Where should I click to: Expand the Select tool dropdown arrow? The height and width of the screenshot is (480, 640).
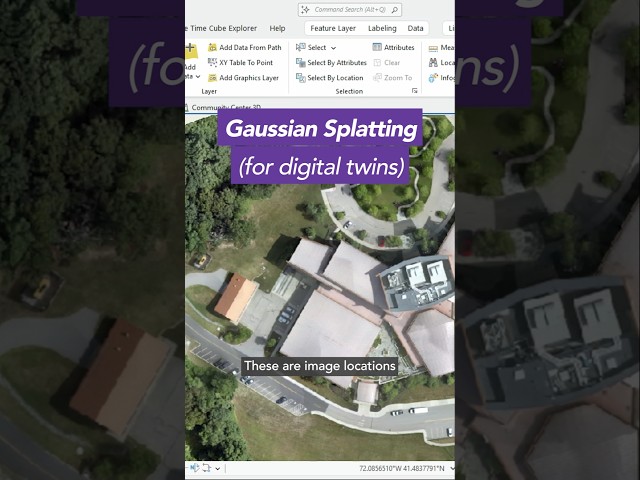333,48
